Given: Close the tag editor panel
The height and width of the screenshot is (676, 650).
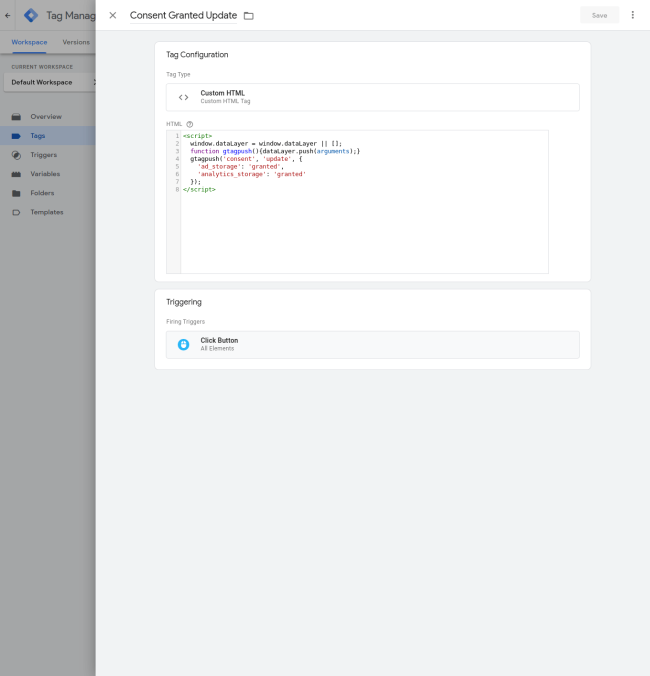Looking at the screenshot, I should pyautogui.click(x=112, y=15).
